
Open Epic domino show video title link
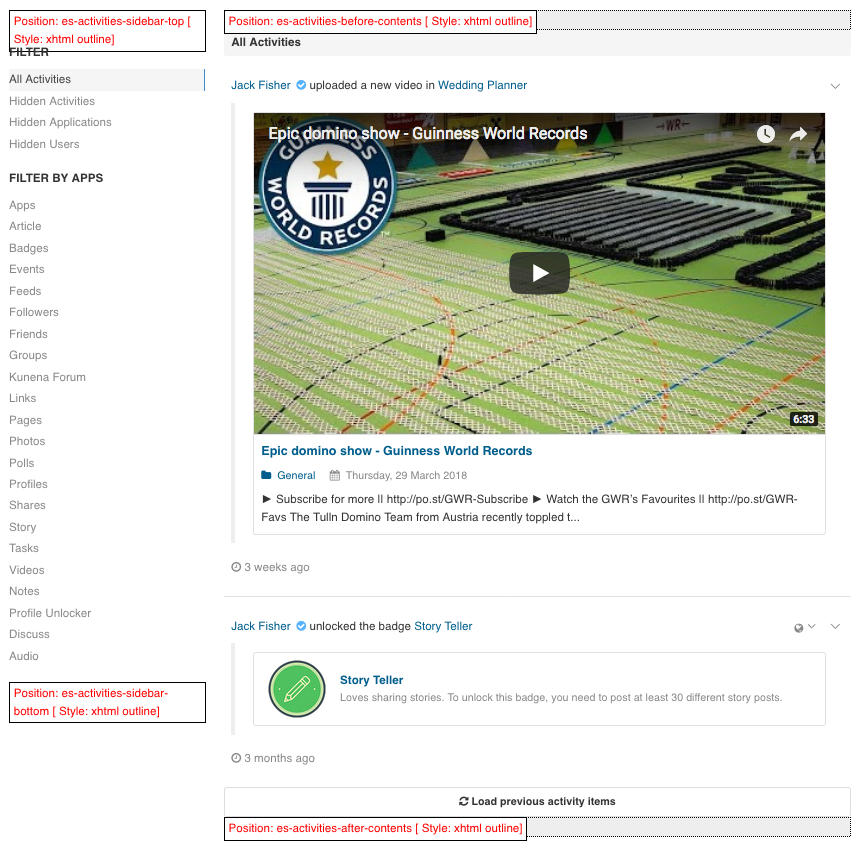coord(396,451)
